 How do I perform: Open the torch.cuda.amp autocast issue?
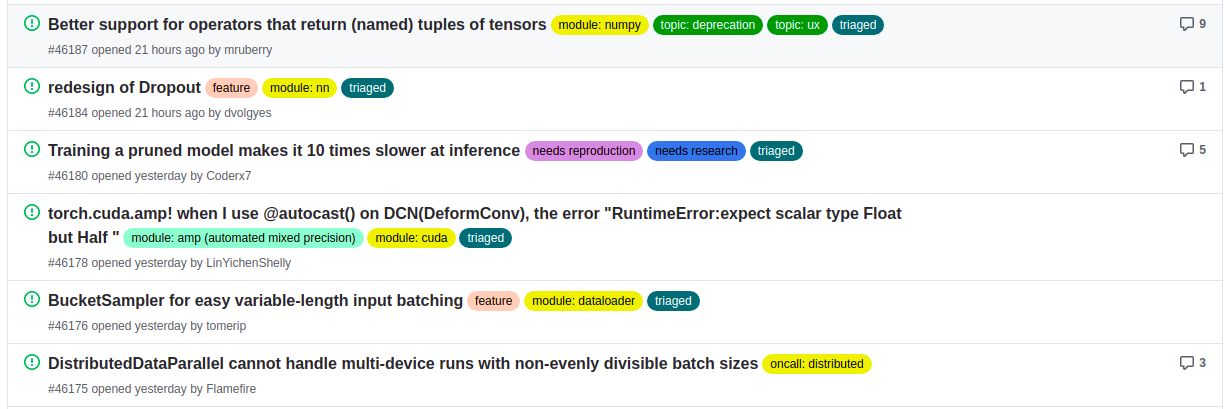pyautogui.click(x=474, y=213)
